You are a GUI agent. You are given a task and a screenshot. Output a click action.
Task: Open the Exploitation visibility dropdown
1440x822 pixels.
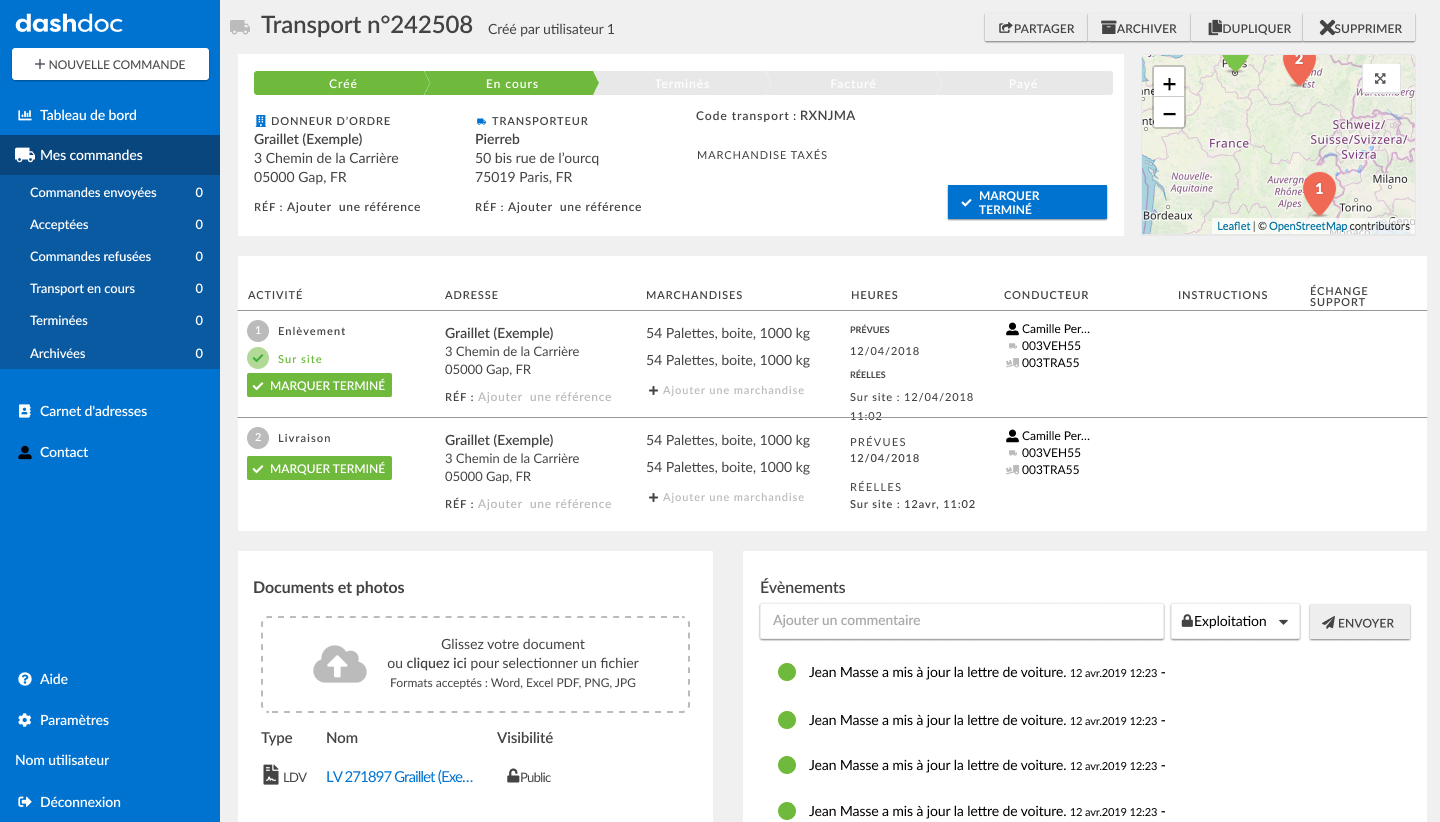pos(1235,621)
